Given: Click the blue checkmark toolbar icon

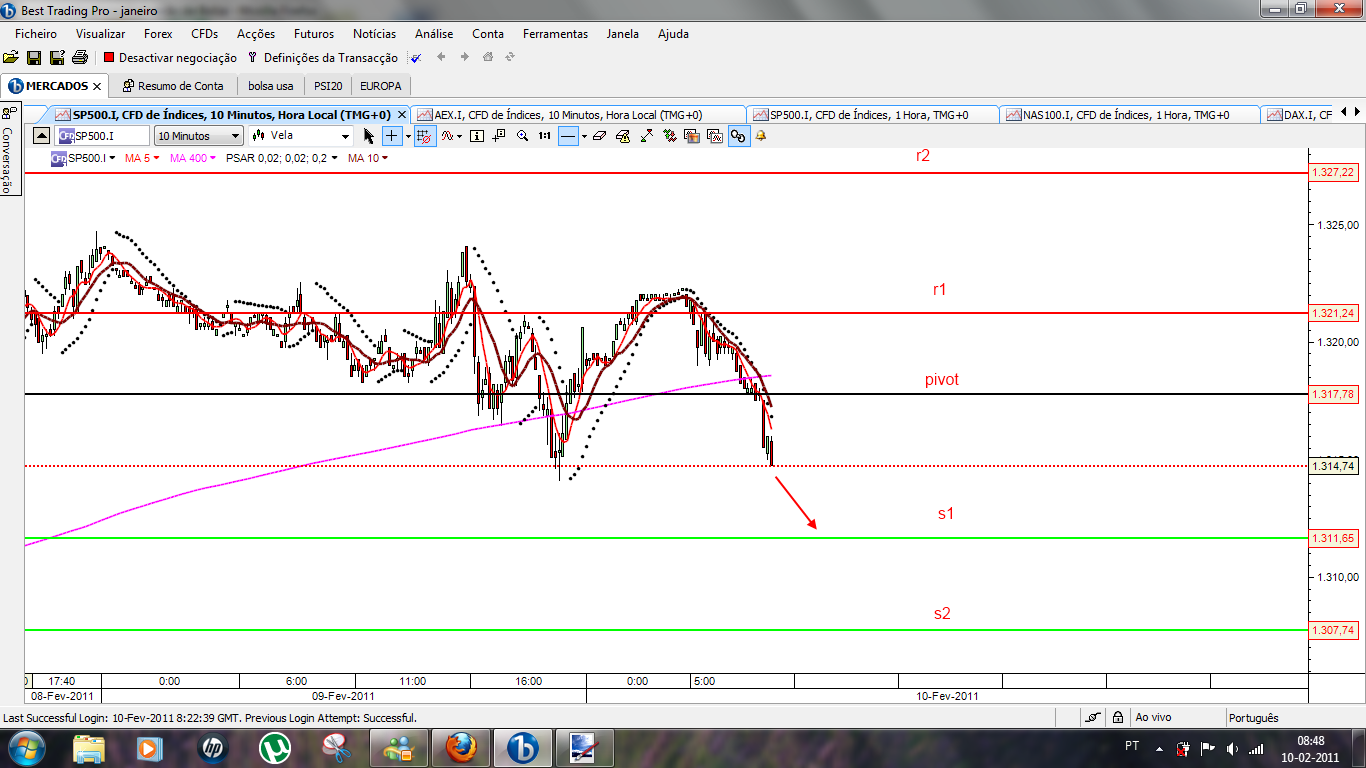Looking at the screenshot, I should tap(416, 58).
